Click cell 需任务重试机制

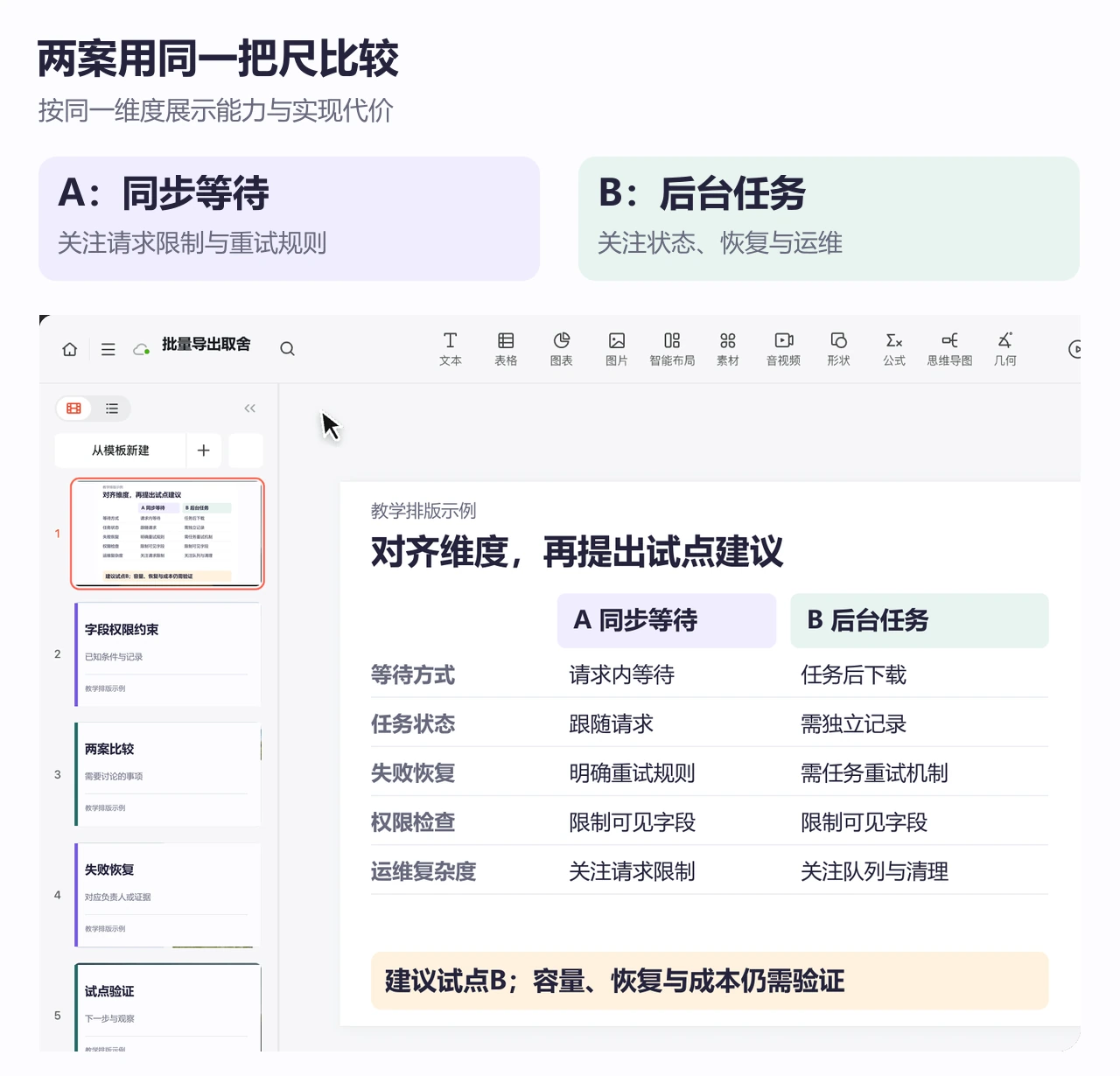875,773
